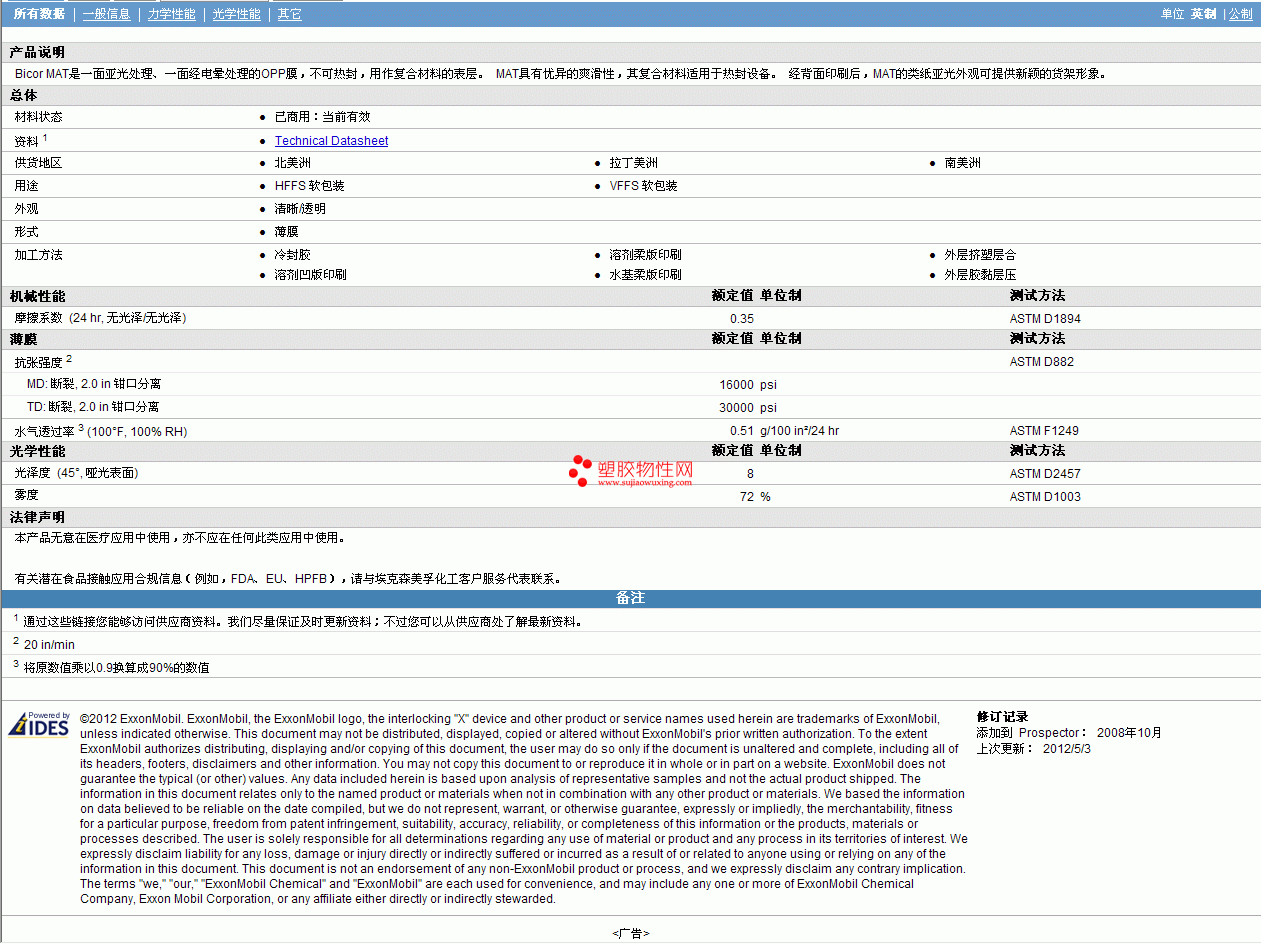Open the Technical Datasheet link
This screenshot has width=1261, height=944.
pos(331,141)
